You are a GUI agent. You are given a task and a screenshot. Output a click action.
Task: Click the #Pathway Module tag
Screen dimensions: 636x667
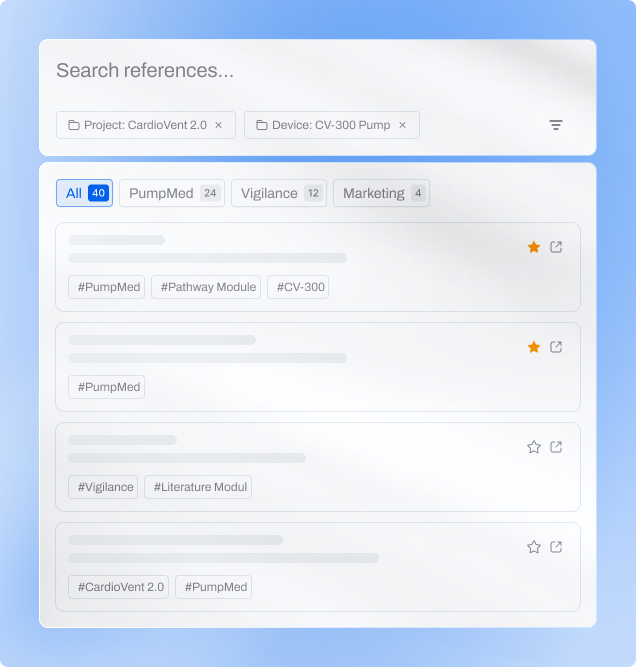click(x=206, y=287)
